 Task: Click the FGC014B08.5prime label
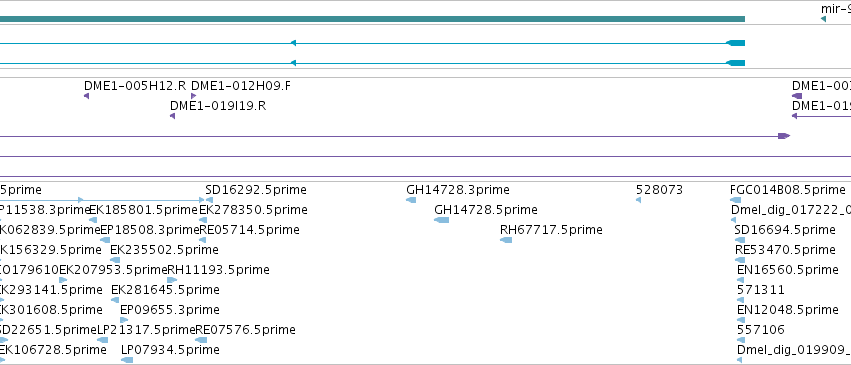(x=788, y=190)
